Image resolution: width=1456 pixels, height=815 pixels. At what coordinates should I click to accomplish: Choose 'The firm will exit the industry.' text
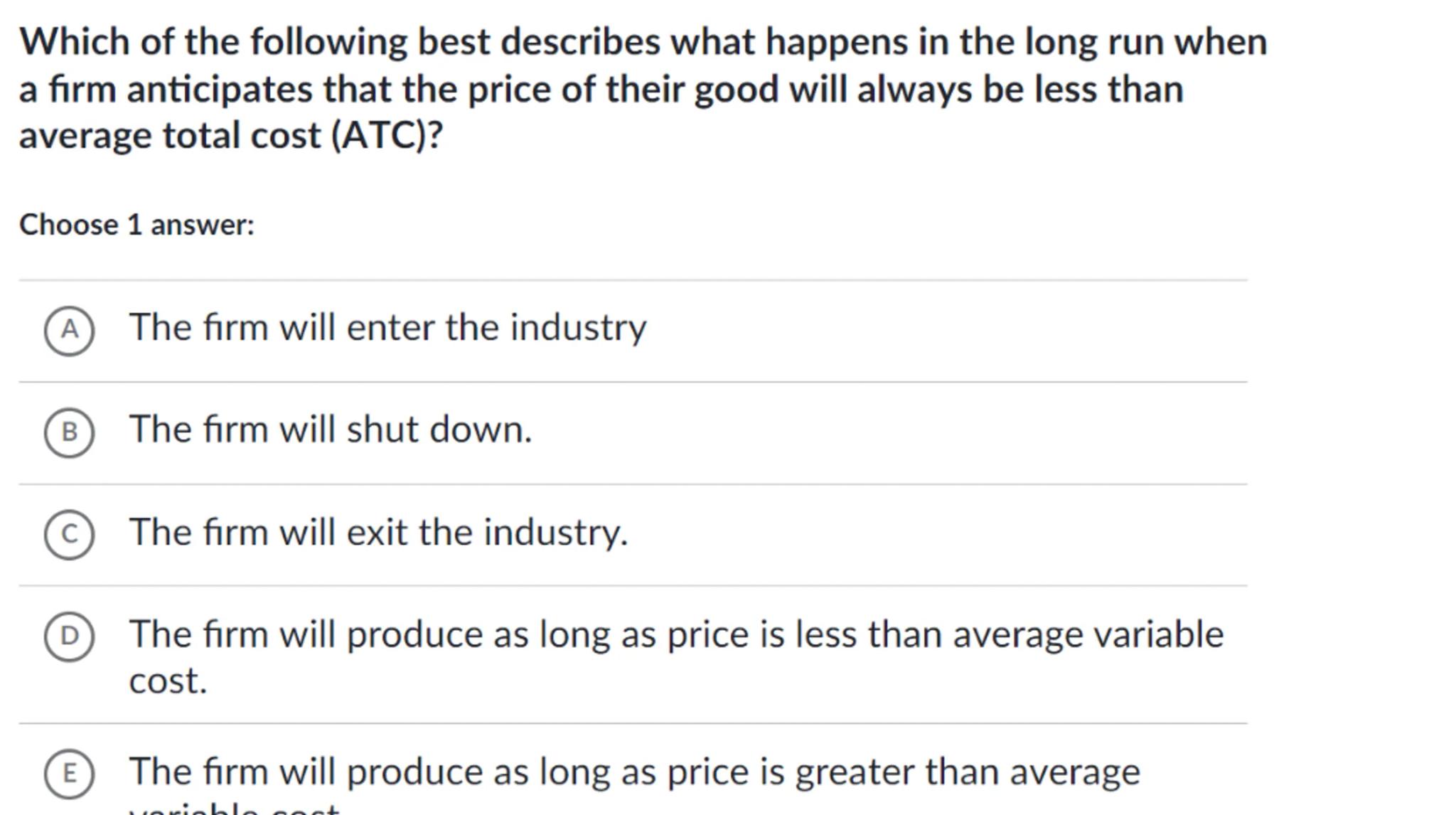pyautogui.click(x=378, y=533)
